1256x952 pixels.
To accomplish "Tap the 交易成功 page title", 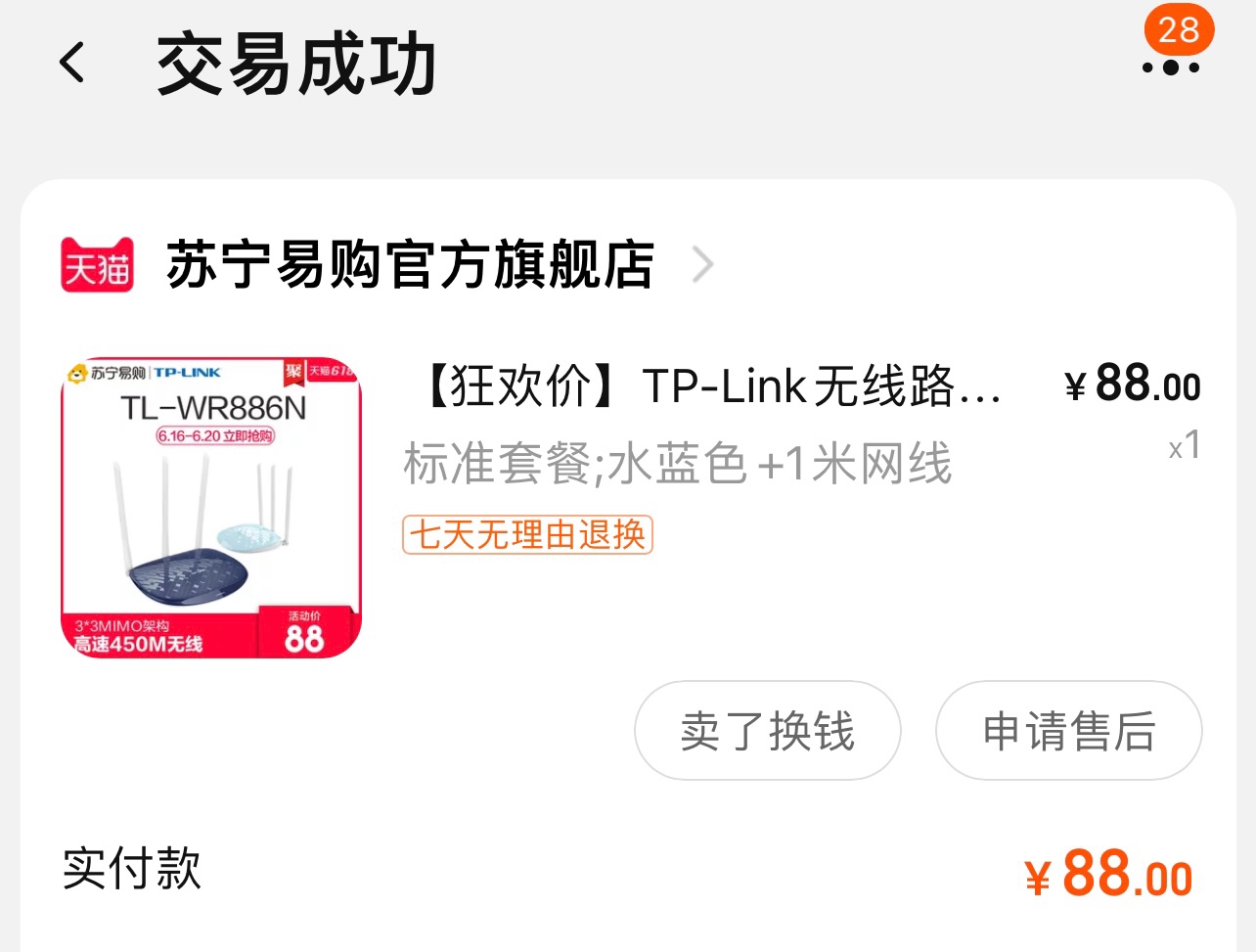I will click(296, 64).
